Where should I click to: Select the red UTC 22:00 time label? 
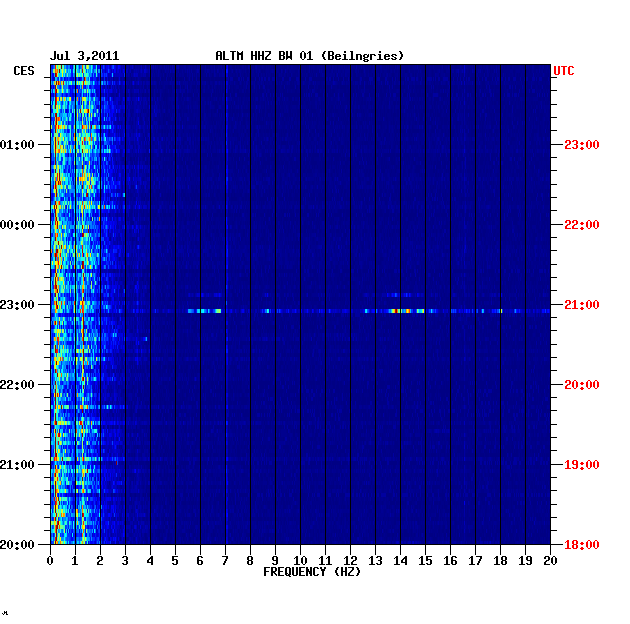(x=582, y=225)
